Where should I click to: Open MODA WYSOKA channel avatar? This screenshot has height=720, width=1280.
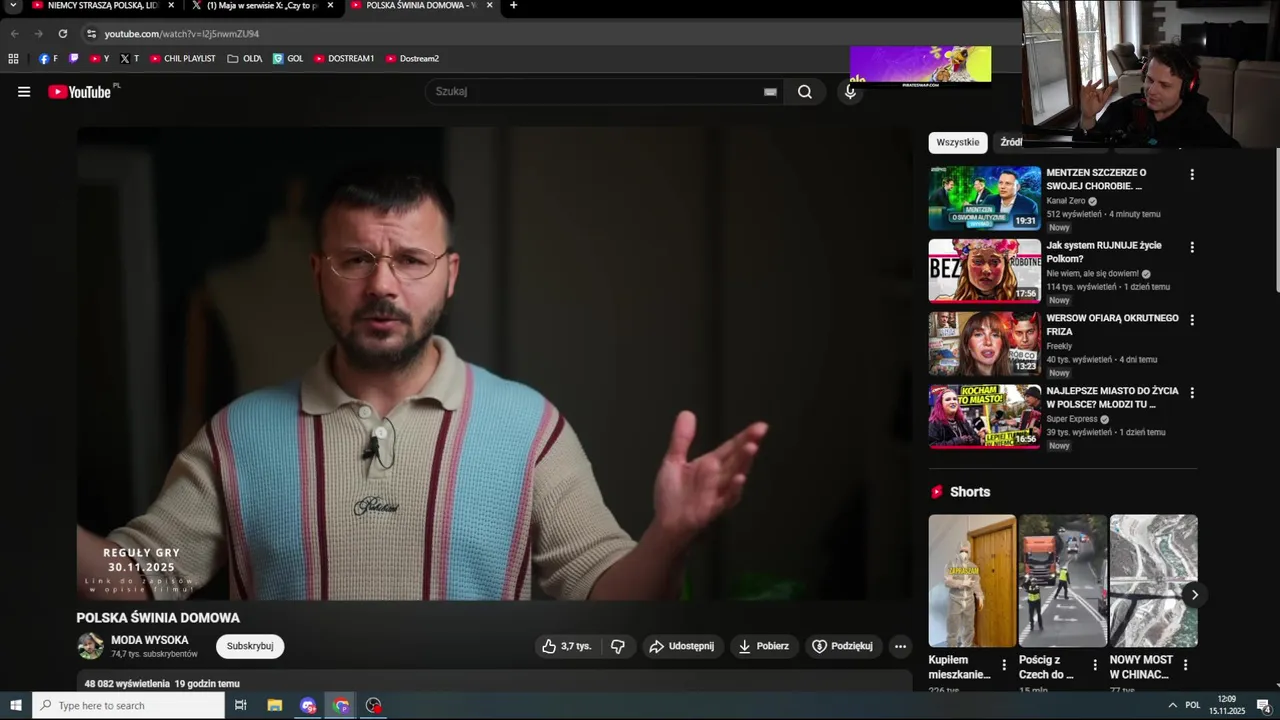(x=90, y=646)
